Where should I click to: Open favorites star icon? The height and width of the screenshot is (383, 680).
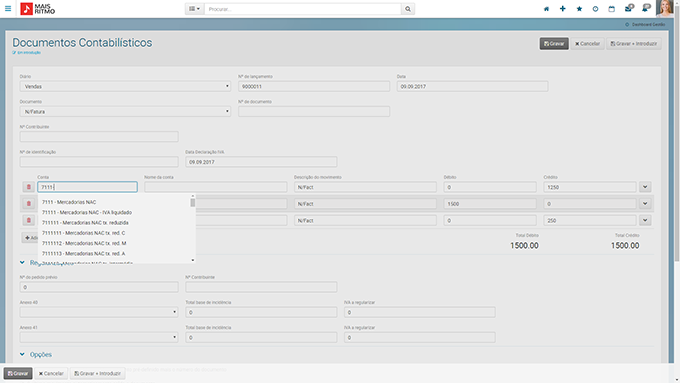pyautogui.click(x=579, y=9)
